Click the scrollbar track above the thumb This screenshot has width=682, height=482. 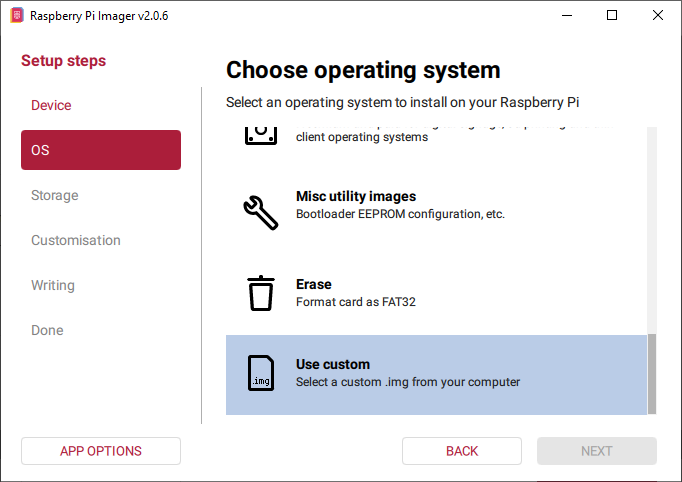pyautogui.click(x=652, y=230)
